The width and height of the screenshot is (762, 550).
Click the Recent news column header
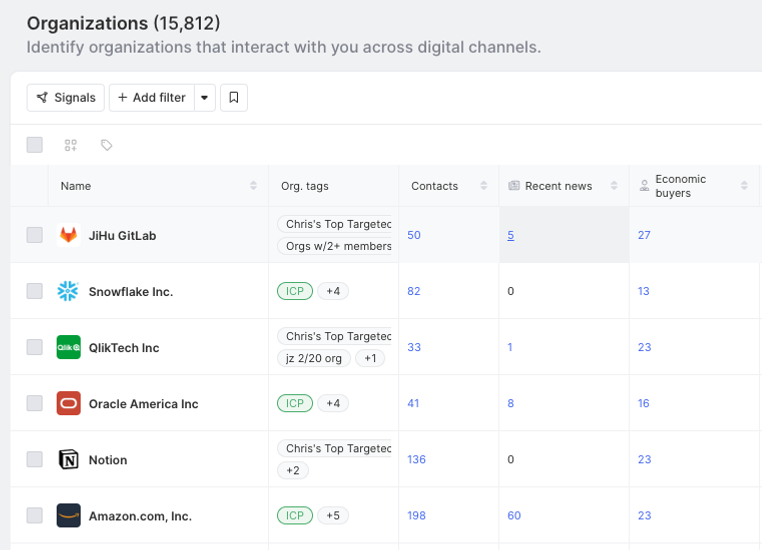click(558, 186)
